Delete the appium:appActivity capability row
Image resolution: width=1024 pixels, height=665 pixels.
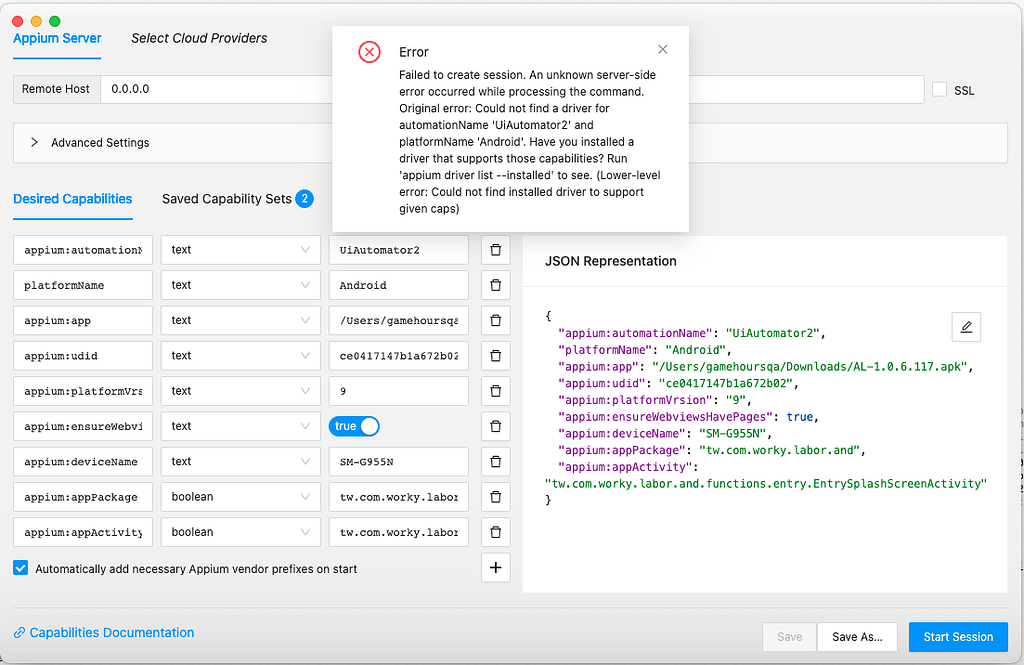495,531
